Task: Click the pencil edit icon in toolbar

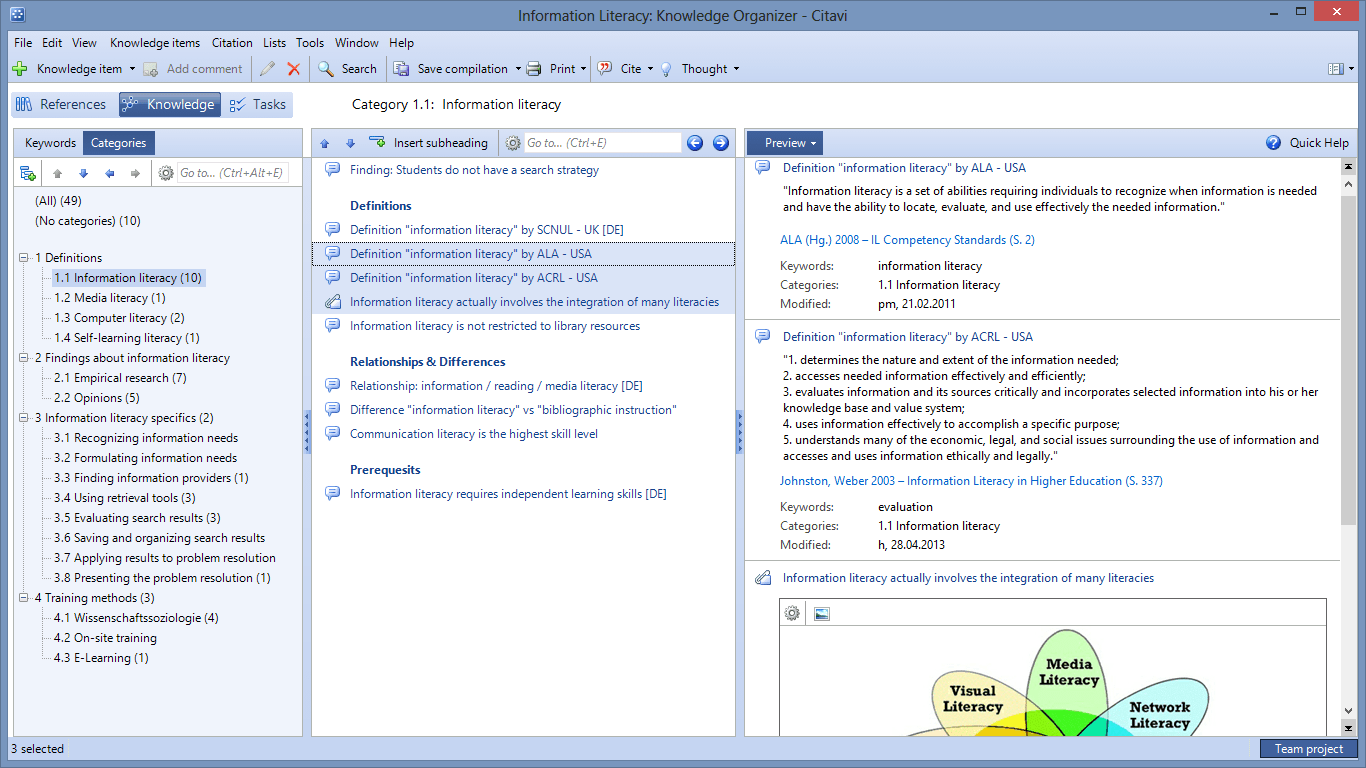Action: pyautogui.click(x=267, y=69)
